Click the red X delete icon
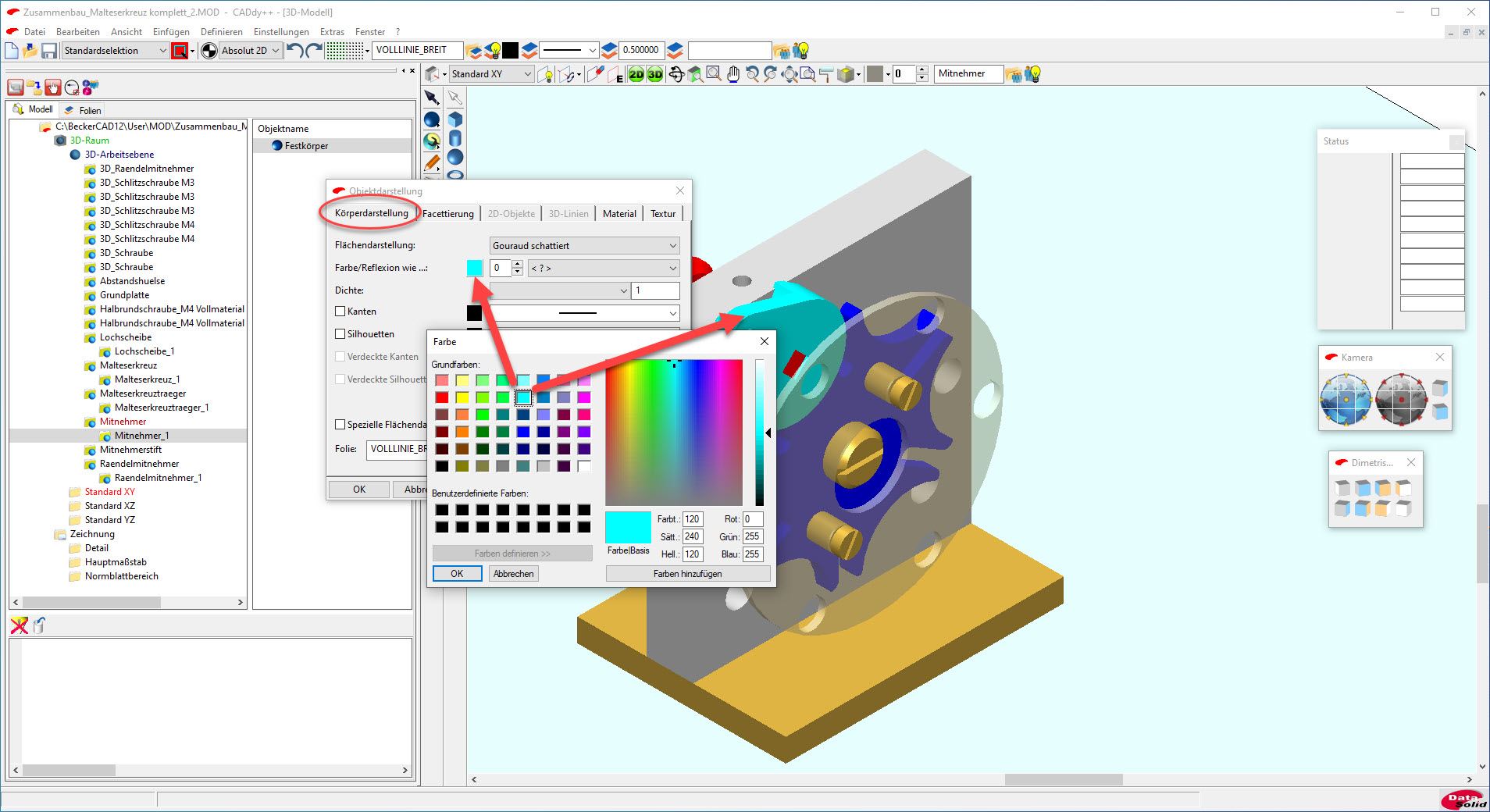Image resolution: width=1490 pixels, height=812 pixels. click(x=19, y=625)
